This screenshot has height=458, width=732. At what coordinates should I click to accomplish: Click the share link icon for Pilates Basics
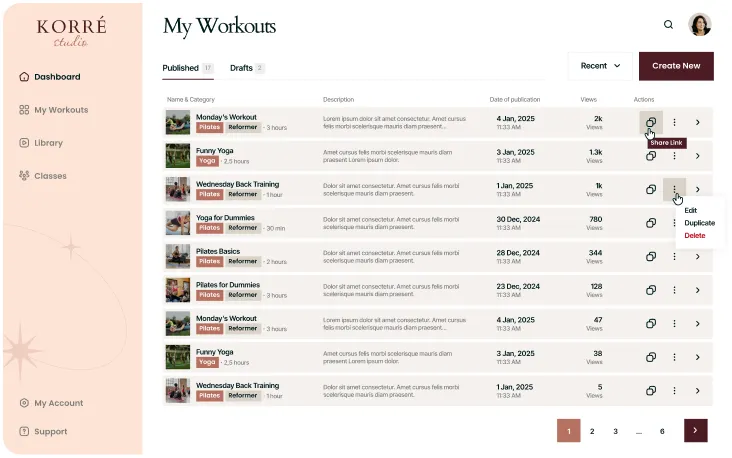pyautogui.click(x=650, y=257)
